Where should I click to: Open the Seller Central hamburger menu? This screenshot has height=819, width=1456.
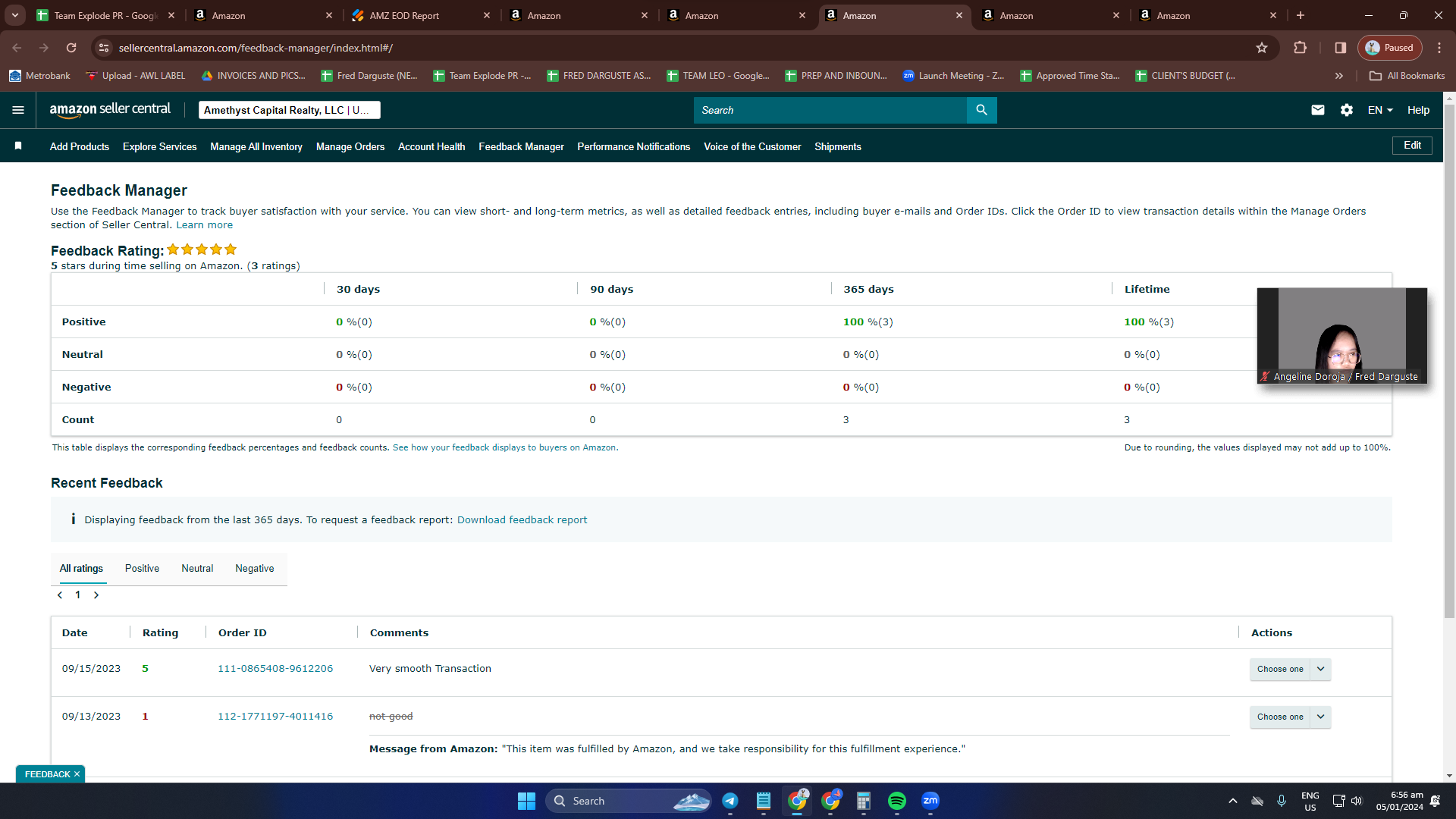click(18, 110)
